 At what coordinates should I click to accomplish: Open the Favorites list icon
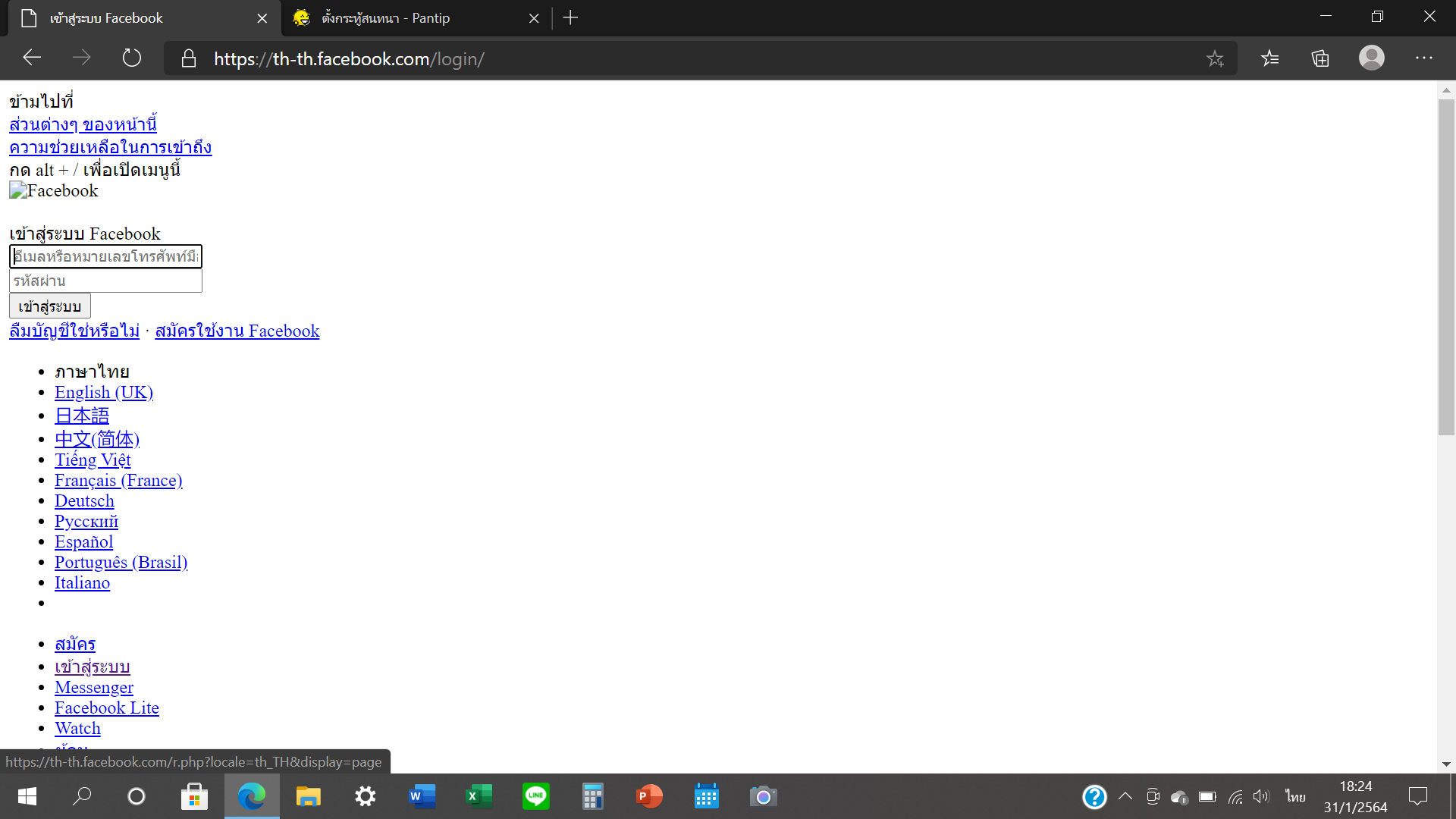click(x=1270, y=58)
